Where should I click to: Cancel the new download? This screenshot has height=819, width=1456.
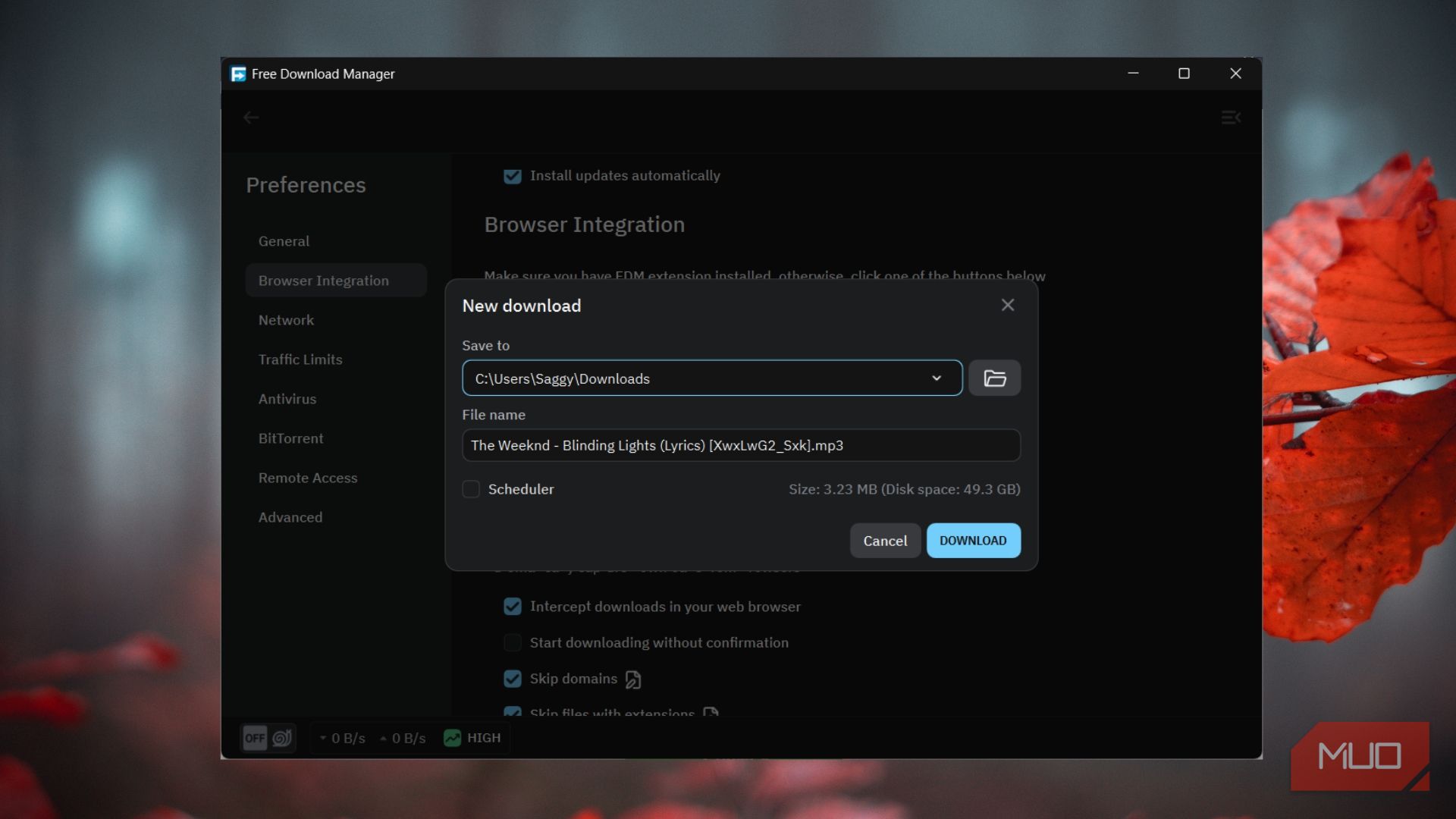(885, 541)
